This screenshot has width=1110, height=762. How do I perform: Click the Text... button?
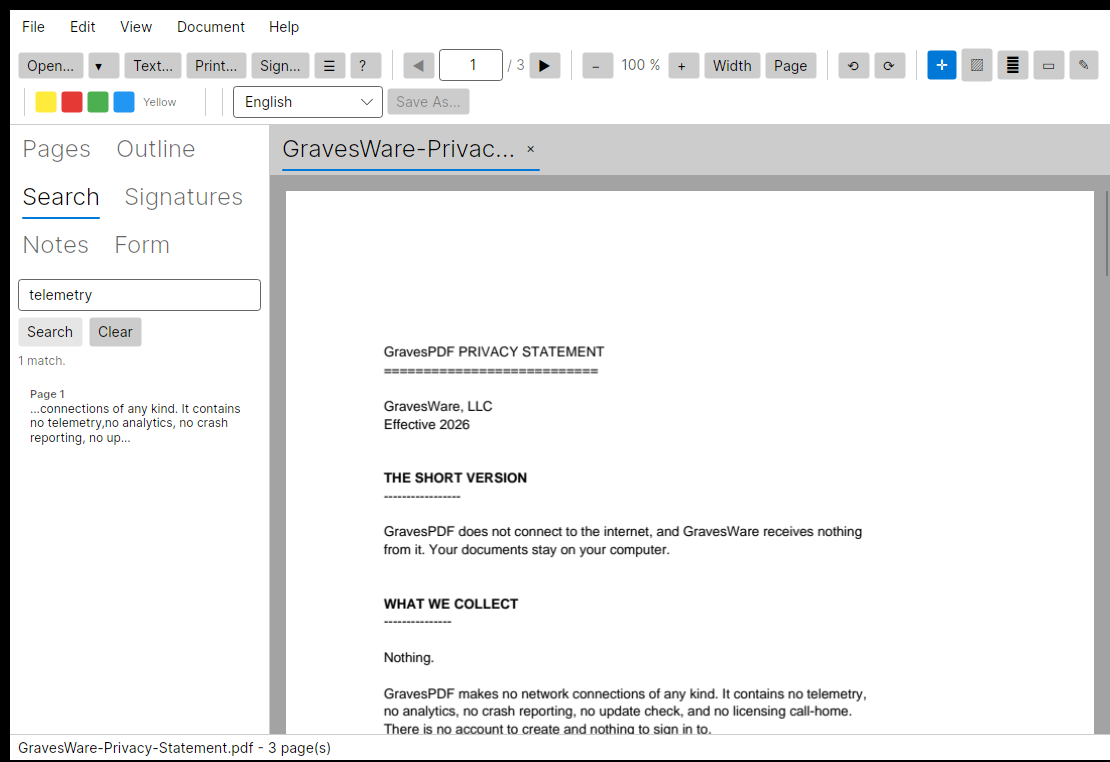(x=153, y=66)
